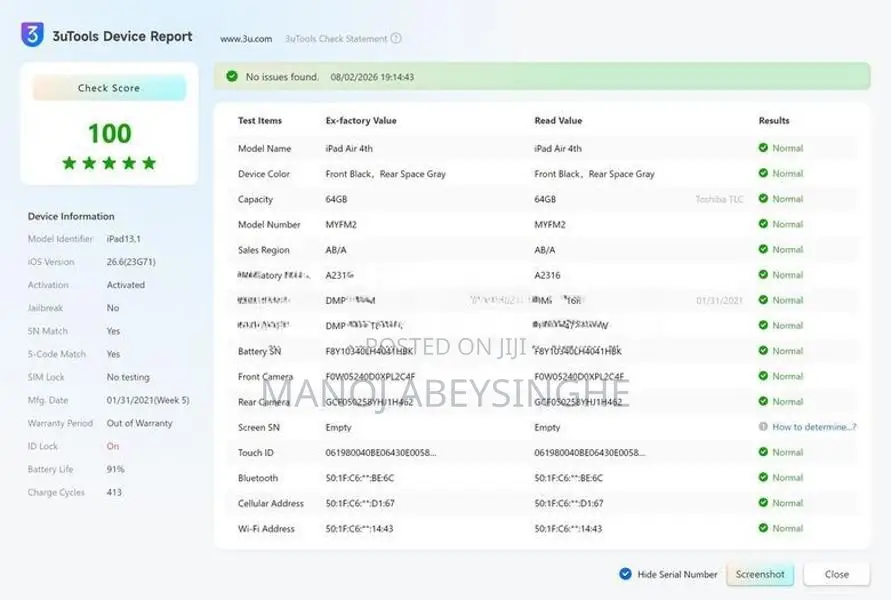Click the Device Information heading
Screen dimensions: 891x600
point(71,216)
